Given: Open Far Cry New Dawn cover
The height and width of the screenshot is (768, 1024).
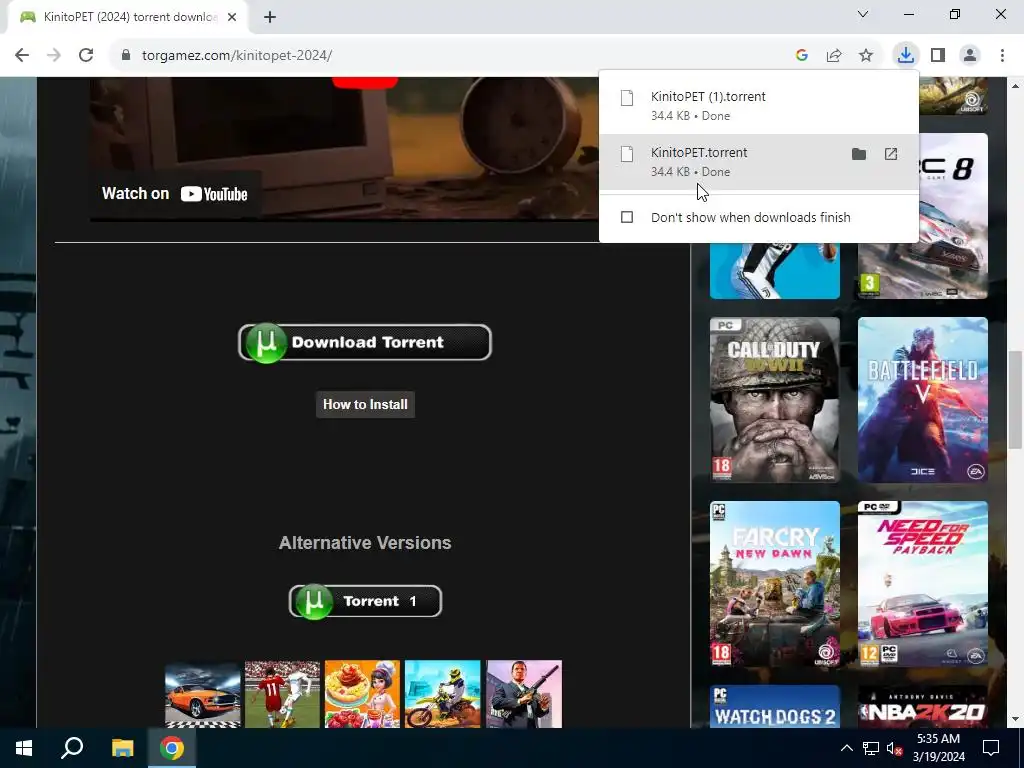Looking at the screenshot, I should [x=775, y=584].
